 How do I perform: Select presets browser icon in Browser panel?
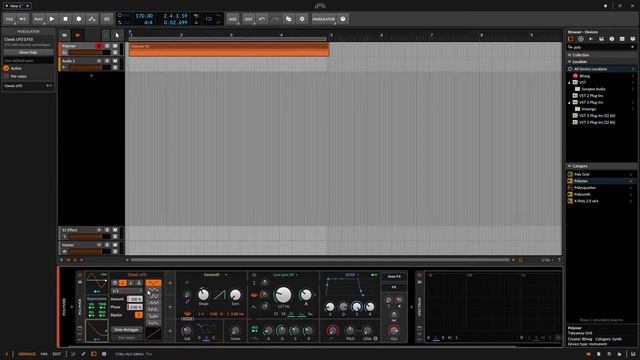(580, 39)
